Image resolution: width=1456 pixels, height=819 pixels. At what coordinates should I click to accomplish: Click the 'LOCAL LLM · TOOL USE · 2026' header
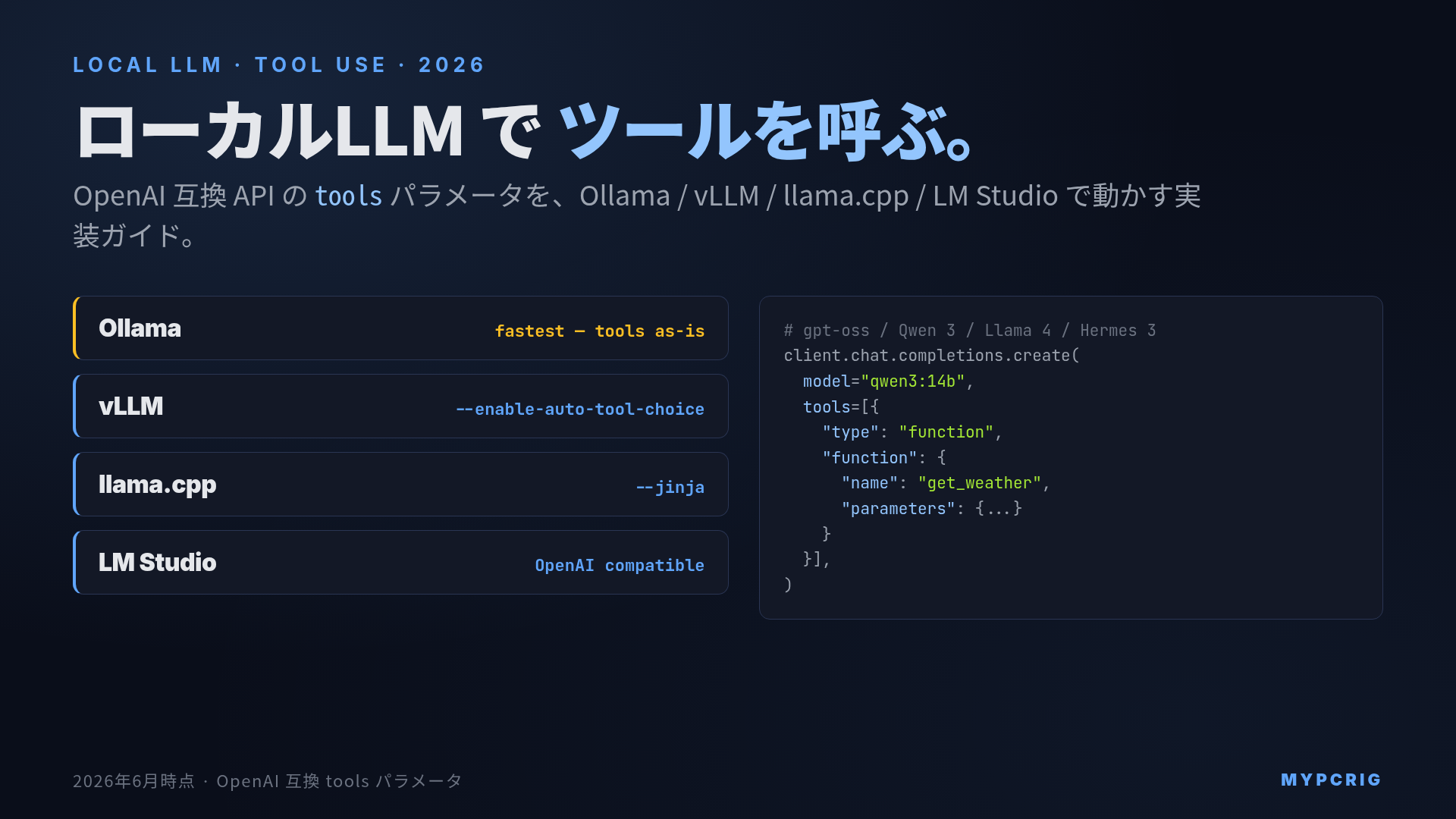pyautogui.click(x=278, y=65)
